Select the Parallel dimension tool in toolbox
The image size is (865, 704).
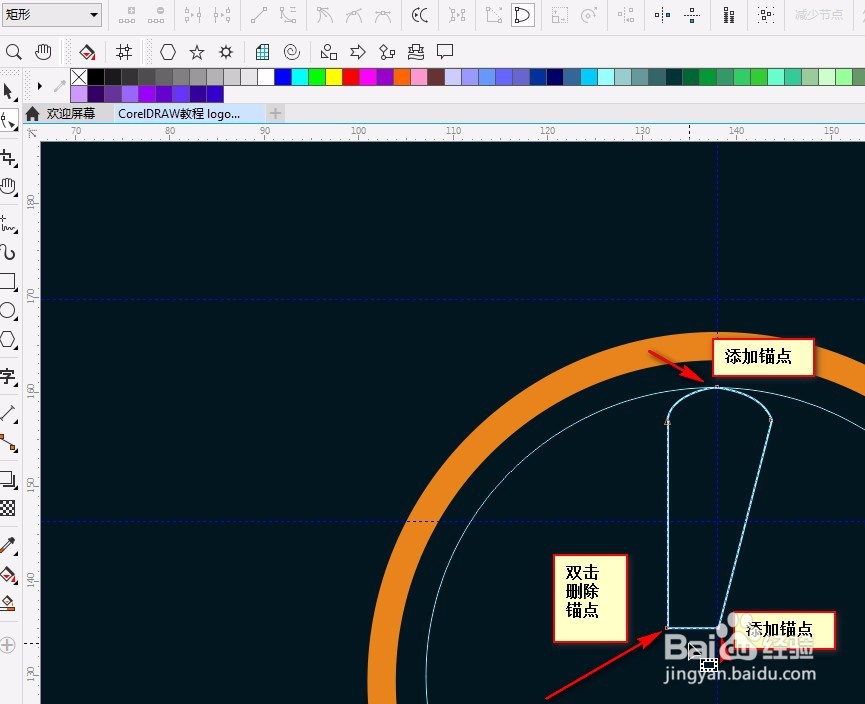click(x=9, y=413)
